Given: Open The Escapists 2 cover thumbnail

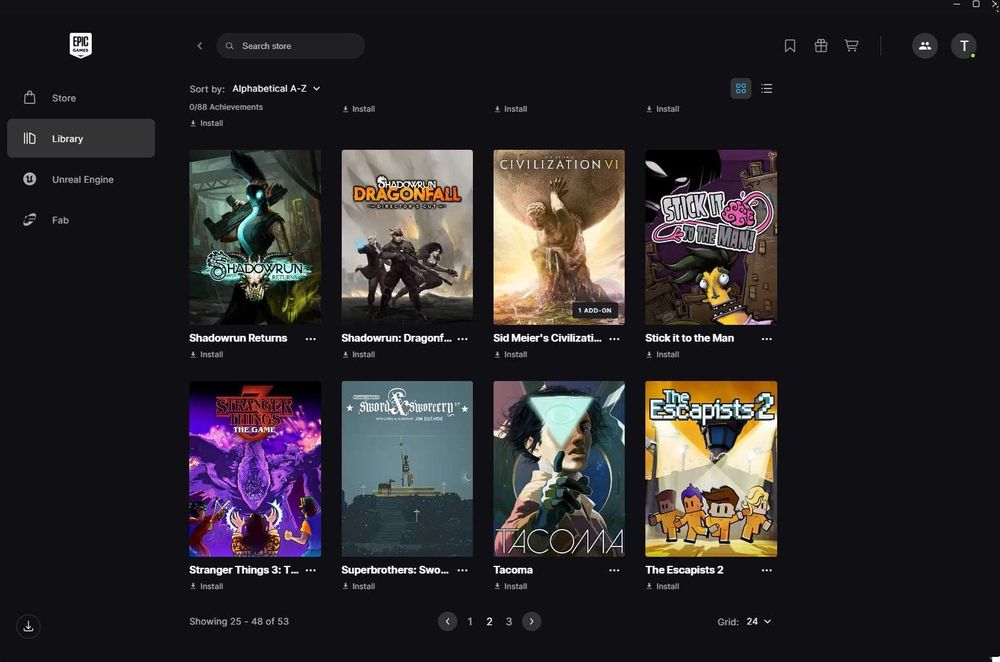Looking at the screenshot, I should coord(711,469).
